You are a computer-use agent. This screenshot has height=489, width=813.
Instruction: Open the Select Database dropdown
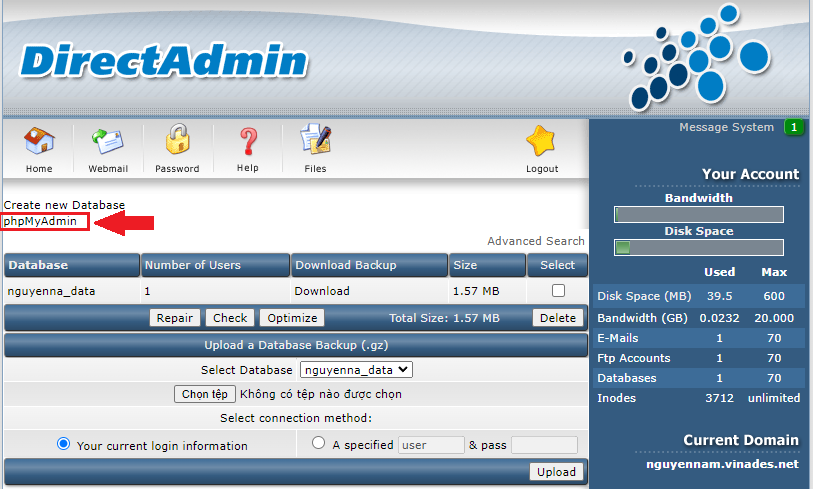[x=356, y=370]
